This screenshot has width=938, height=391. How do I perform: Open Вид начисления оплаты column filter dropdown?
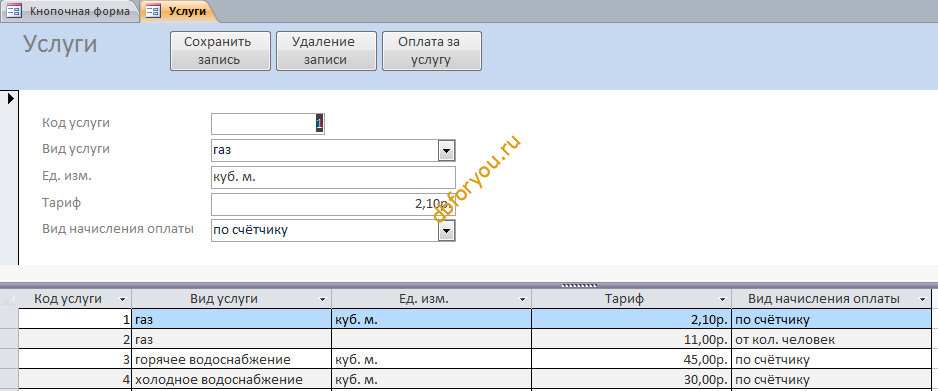[x=922, y=300]
